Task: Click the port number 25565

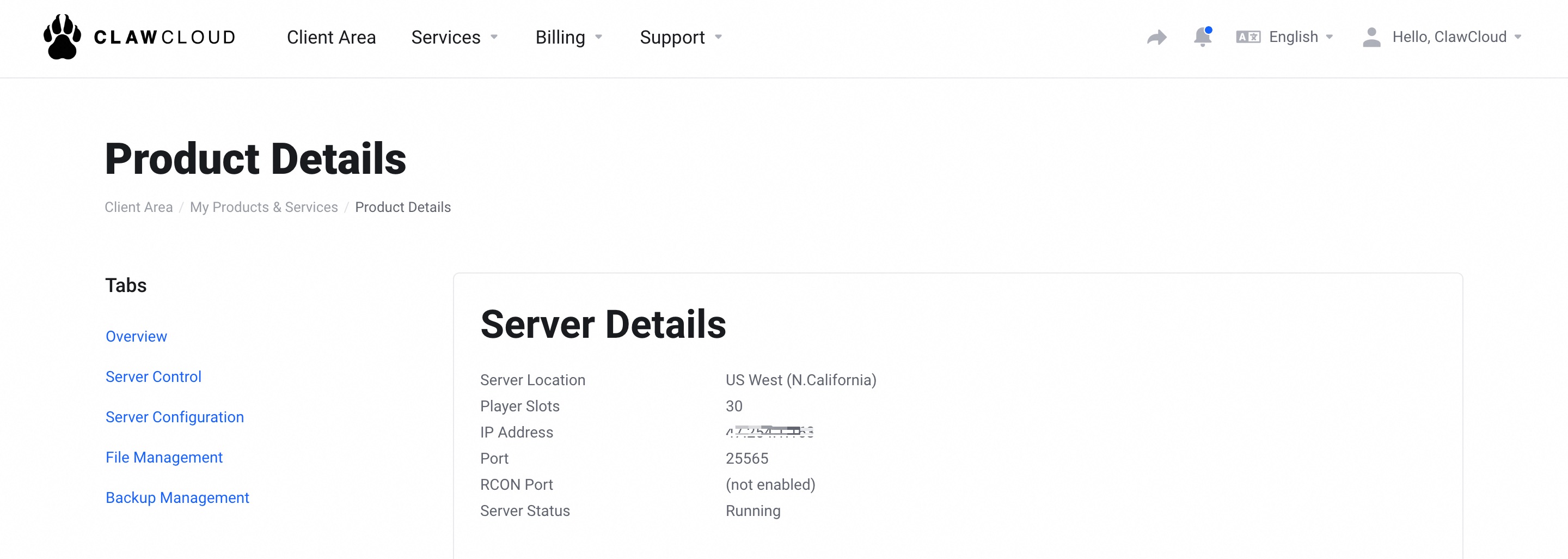Action: click(747, 459)
